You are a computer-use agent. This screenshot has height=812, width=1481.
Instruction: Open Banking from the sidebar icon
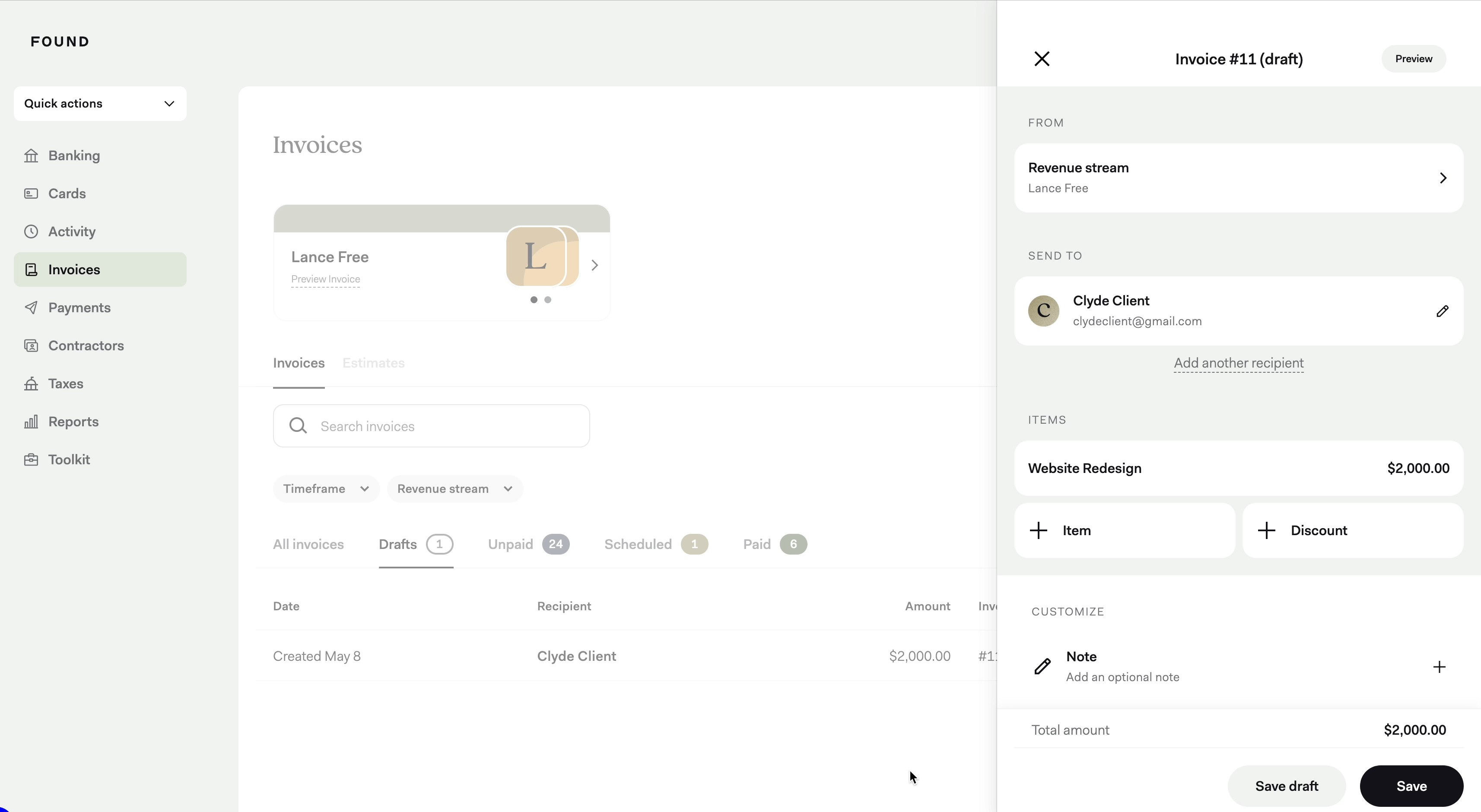click(x=31, y=156)
